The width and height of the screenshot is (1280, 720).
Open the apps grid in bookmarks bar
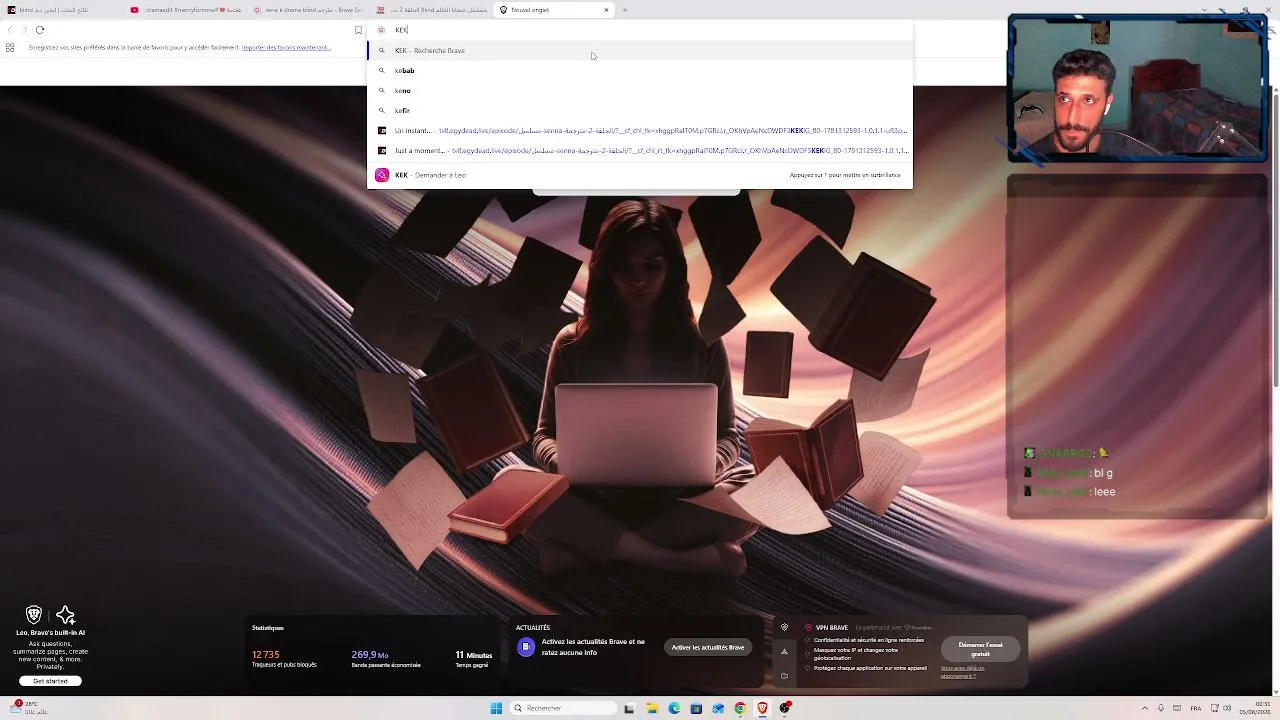coord(10,47)
